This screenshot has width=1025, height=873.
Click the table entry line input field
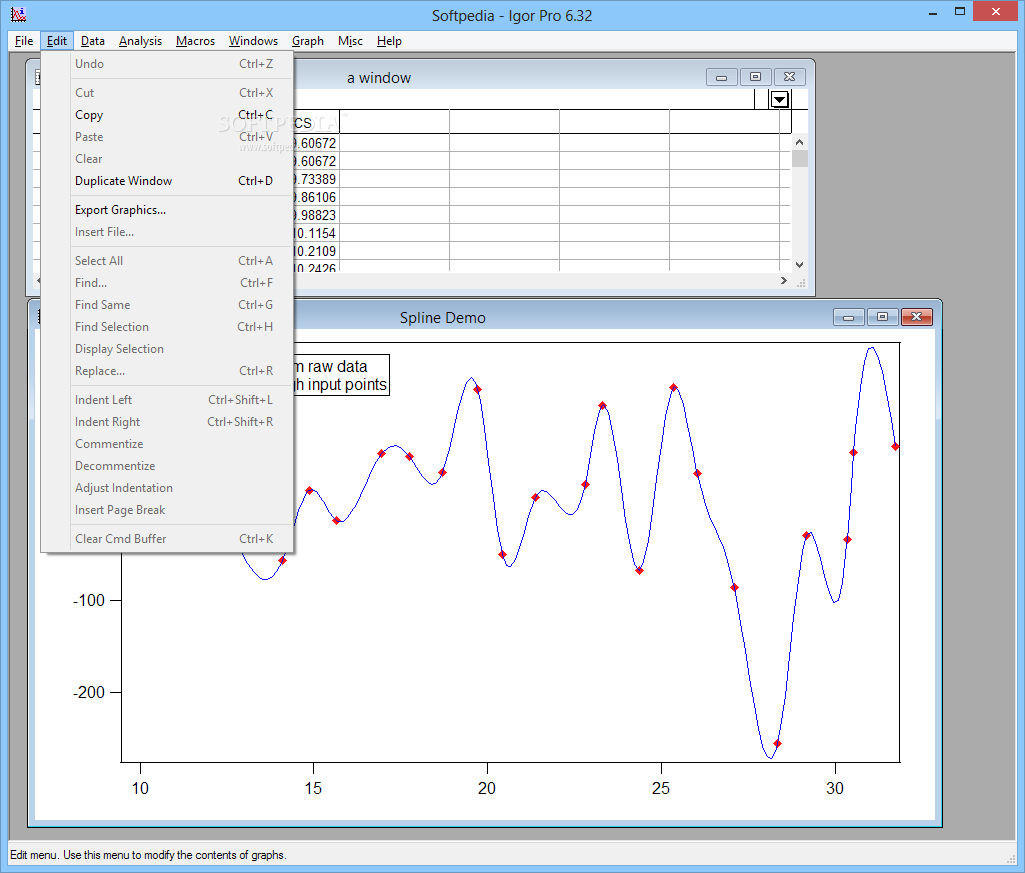523,99
